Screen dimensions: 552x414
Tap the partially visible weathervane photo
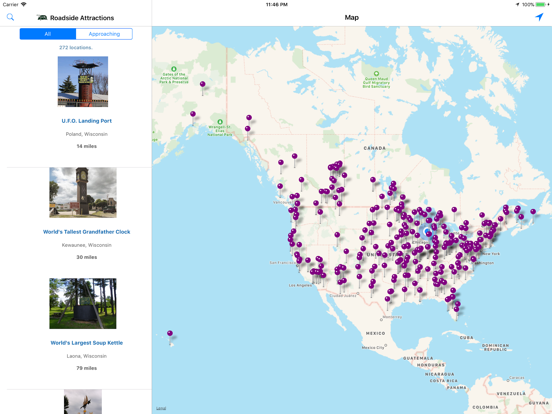(x=83, y=402)
